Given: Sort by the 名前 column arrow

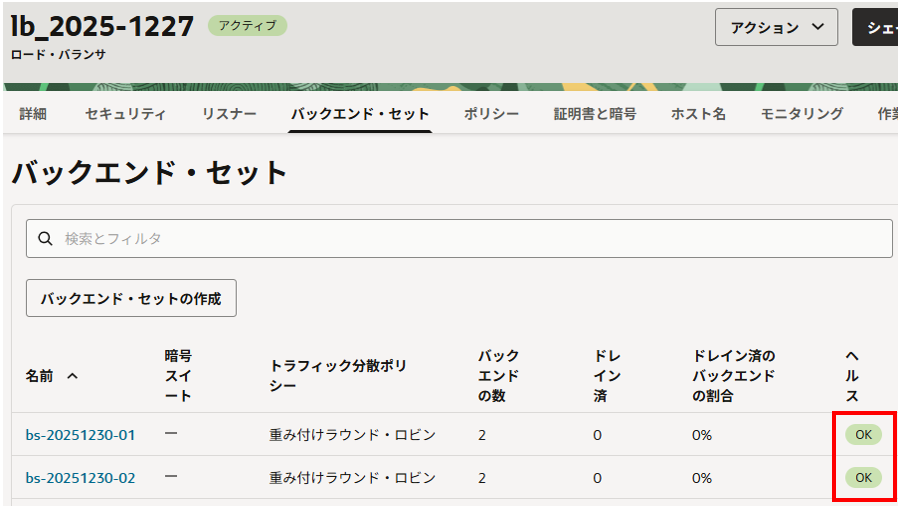Looking at the screenshot, I should tap(72, 376).
